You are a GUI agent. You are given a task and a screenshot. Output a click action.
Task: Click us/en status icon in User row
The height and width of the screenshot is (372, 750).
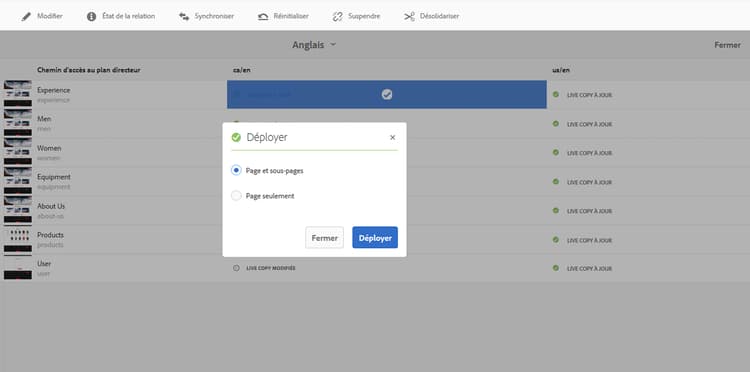click(556, 268)
